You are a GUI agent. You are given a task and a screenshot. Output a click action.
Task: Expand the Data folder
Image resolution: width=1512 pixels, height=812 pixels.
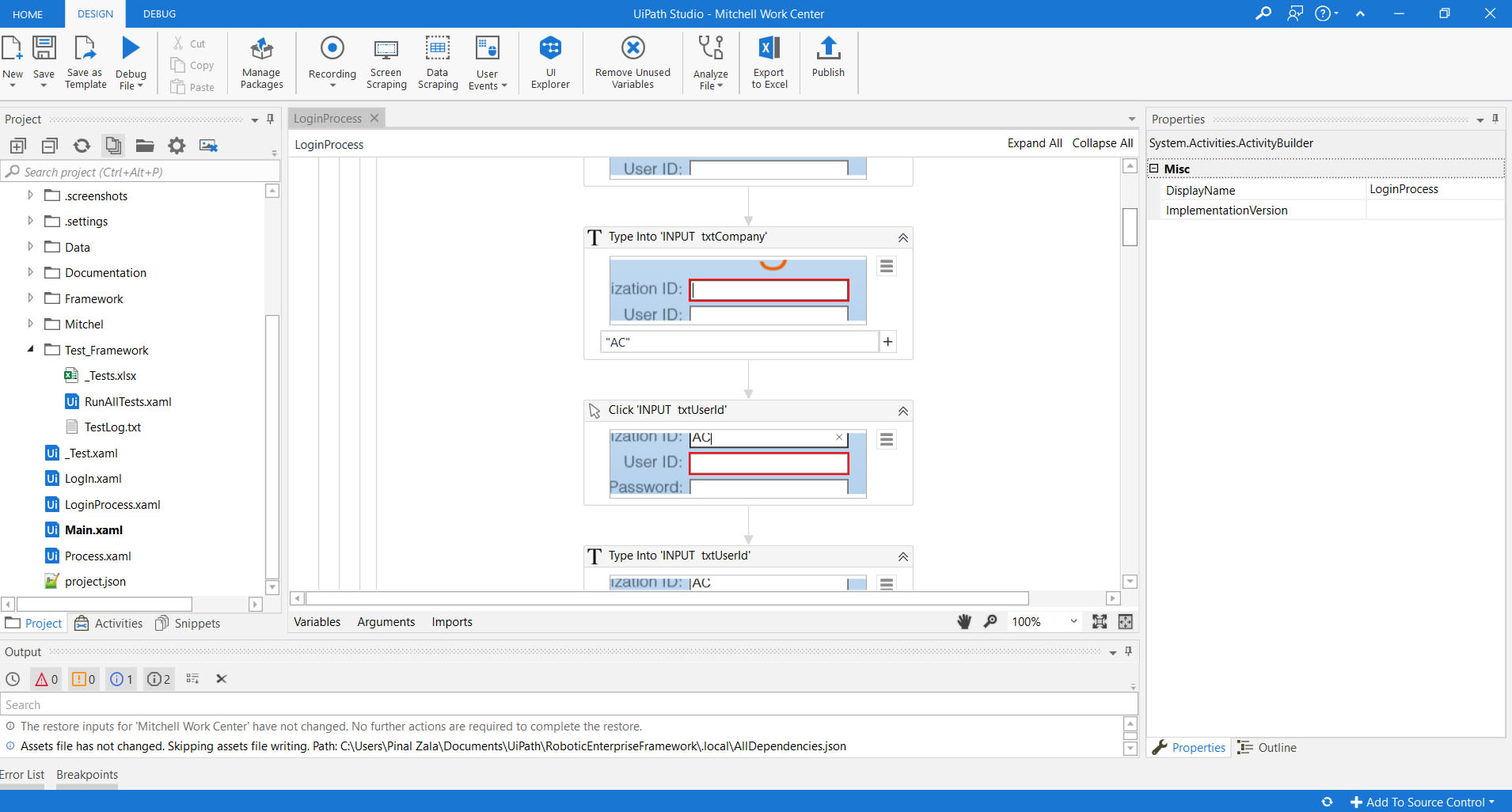pos(30,246)
